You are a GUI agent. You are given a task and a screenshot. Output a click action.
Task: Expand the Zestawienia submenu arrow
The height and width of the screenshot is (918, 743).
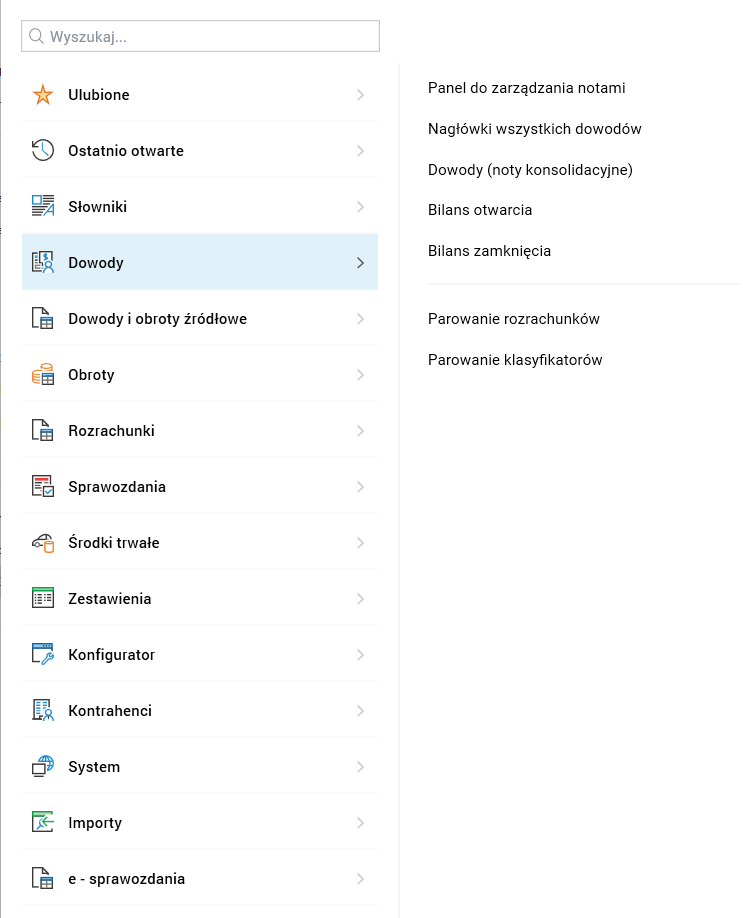click(x=360, y=599)
